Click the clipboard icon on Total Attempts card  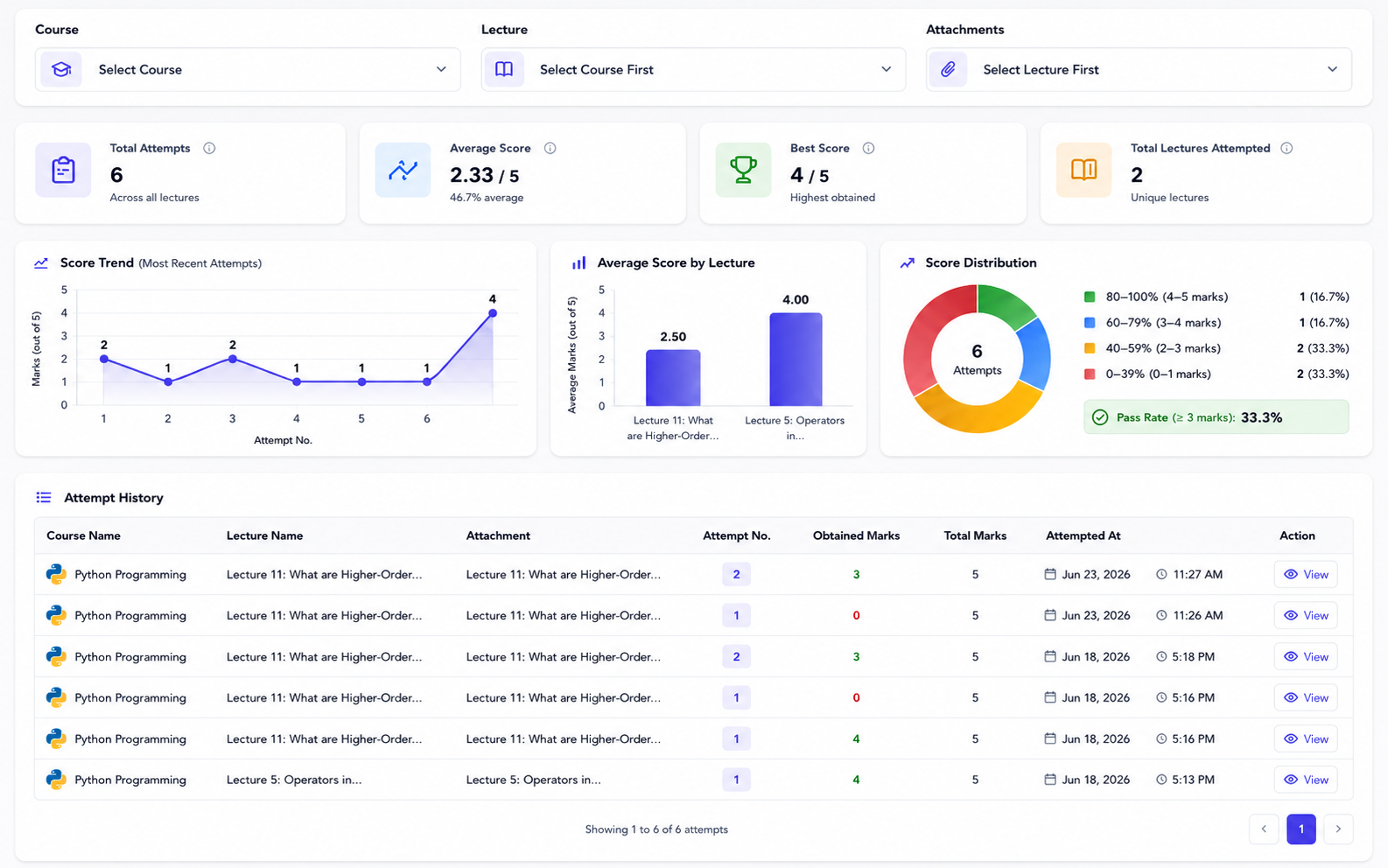(63, 170)
